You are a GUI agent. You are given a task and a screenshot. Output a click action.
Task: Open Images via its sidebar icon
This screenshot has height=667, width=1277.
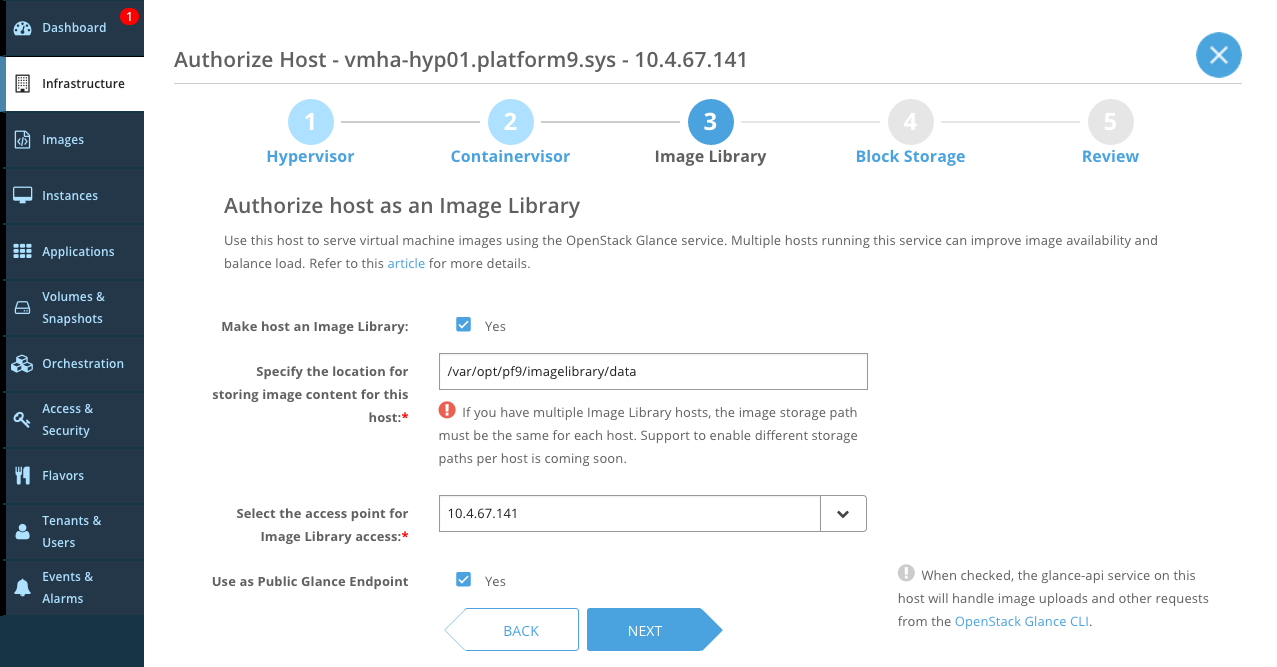[x=22, y=140]
